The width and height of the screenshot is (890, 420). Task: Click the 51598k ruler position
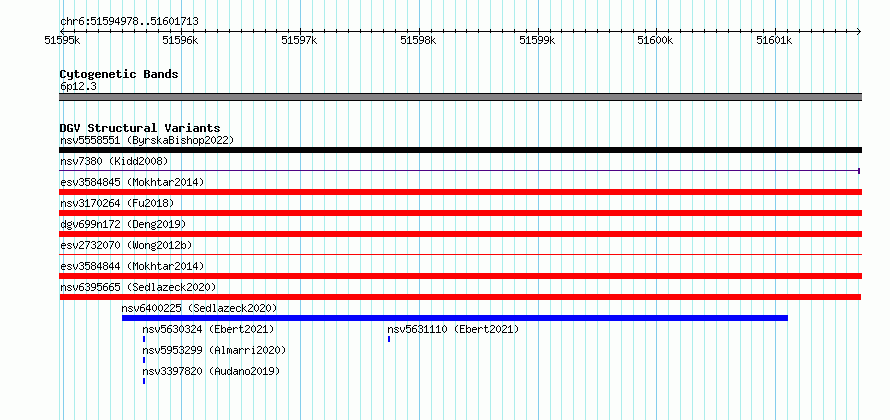[x=418, y=40]
